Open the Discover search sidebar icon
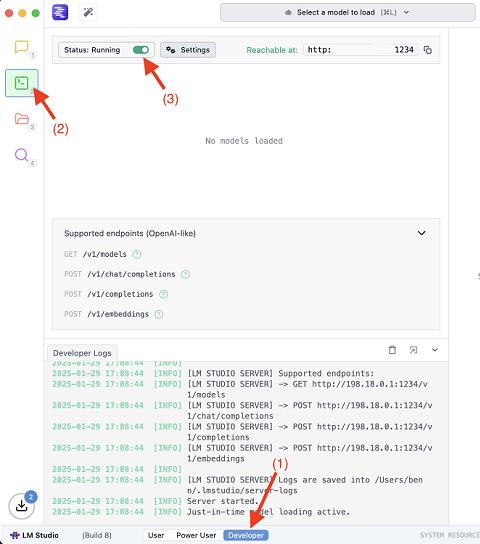 click(22, 155)
